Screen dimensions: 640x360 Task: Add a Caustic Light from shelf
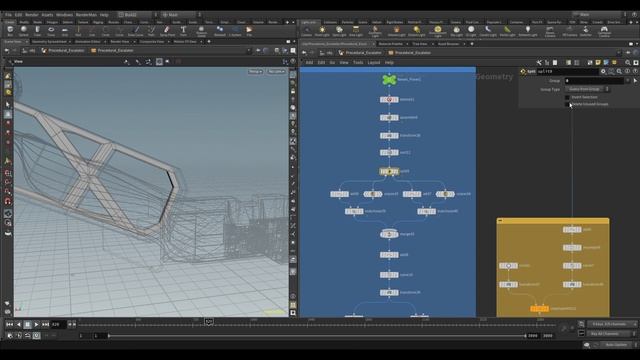[488, 31]
